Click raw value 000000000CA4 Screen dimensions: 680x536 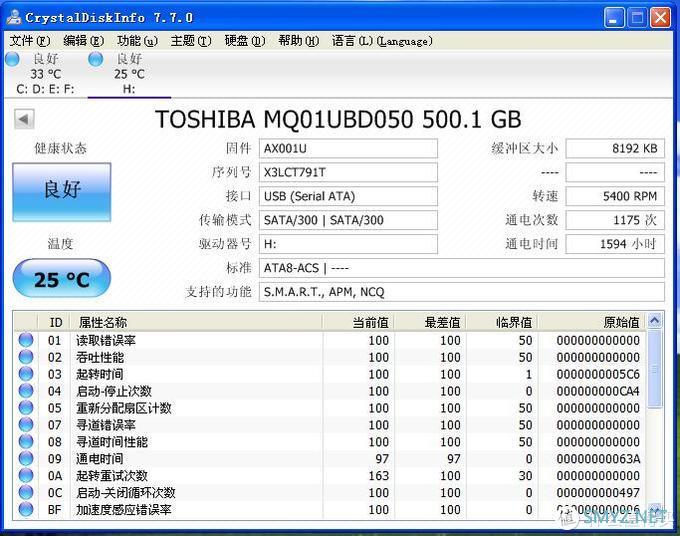click(598, 391)
